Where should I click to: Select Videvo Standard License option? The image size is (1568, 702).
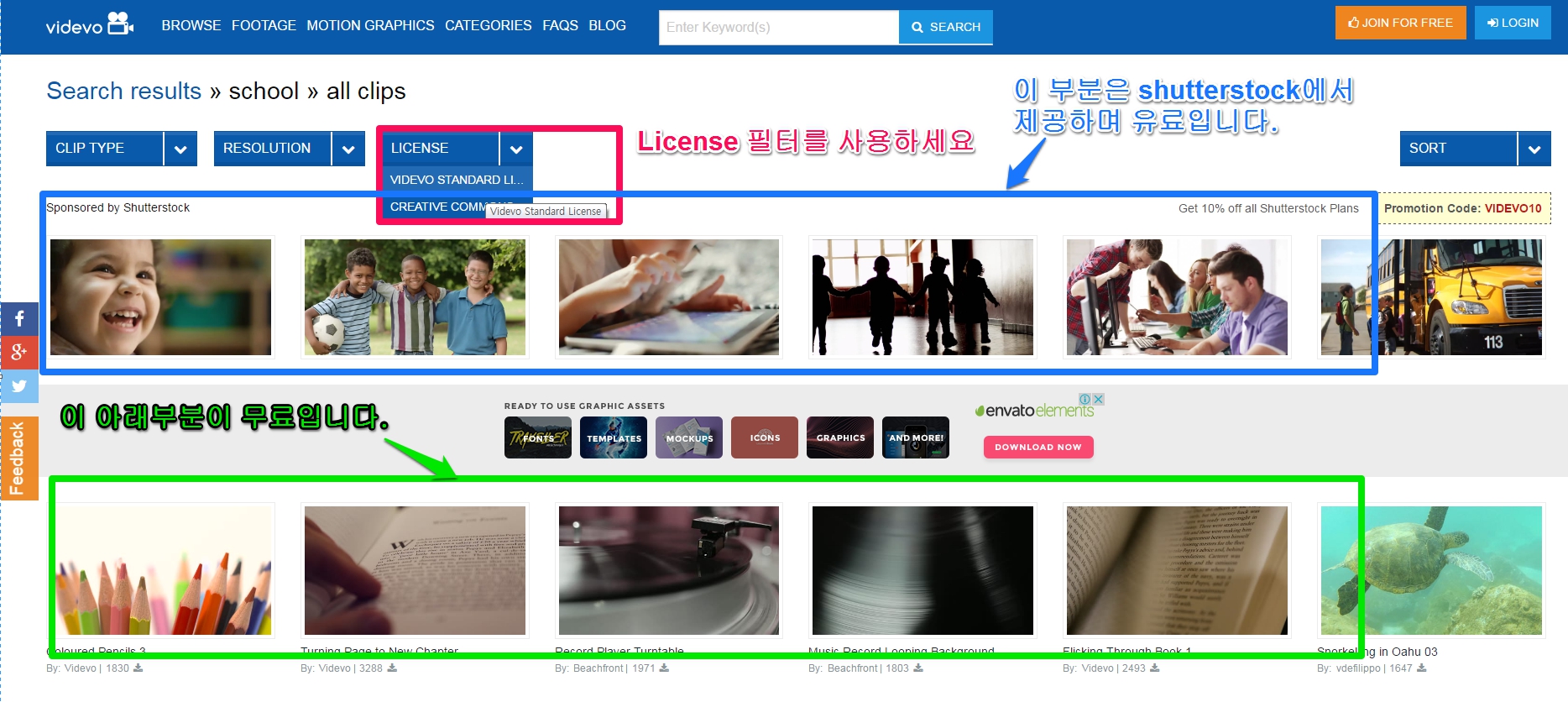pyautogui.click(x=456, y=180)
